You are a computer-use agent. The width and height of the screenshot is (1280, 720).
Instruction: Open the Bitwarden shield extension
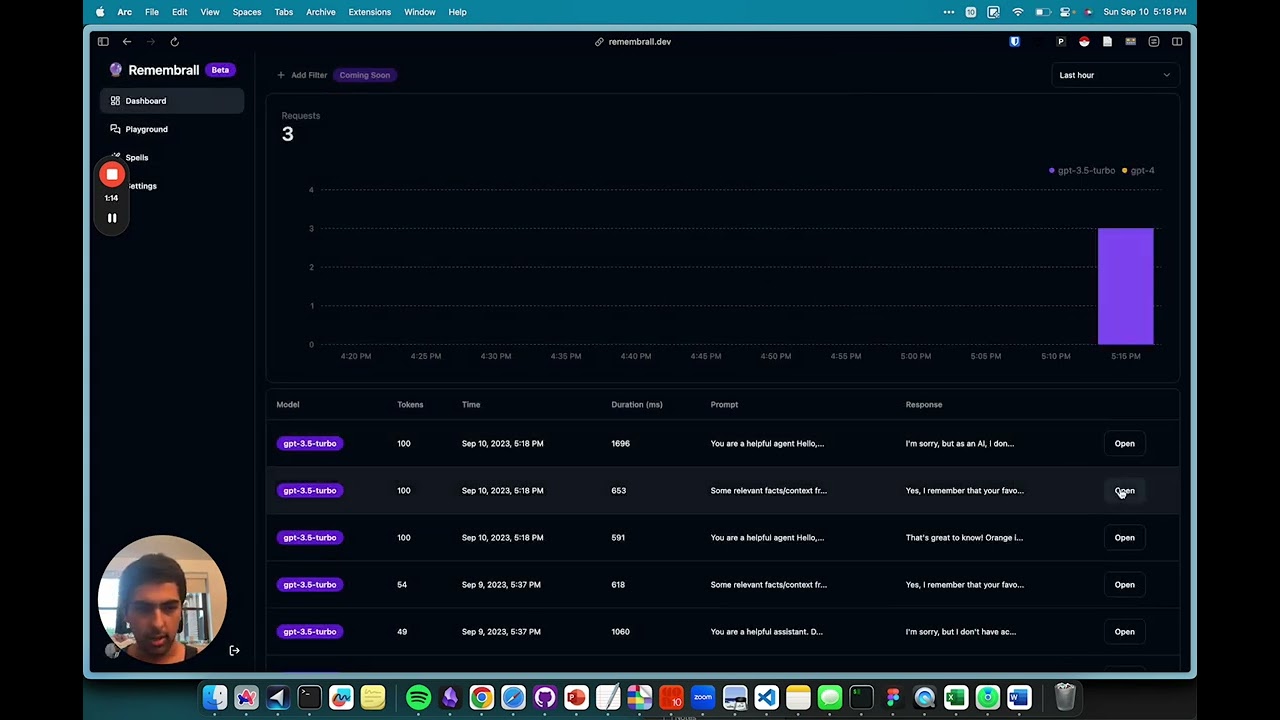1014,42
